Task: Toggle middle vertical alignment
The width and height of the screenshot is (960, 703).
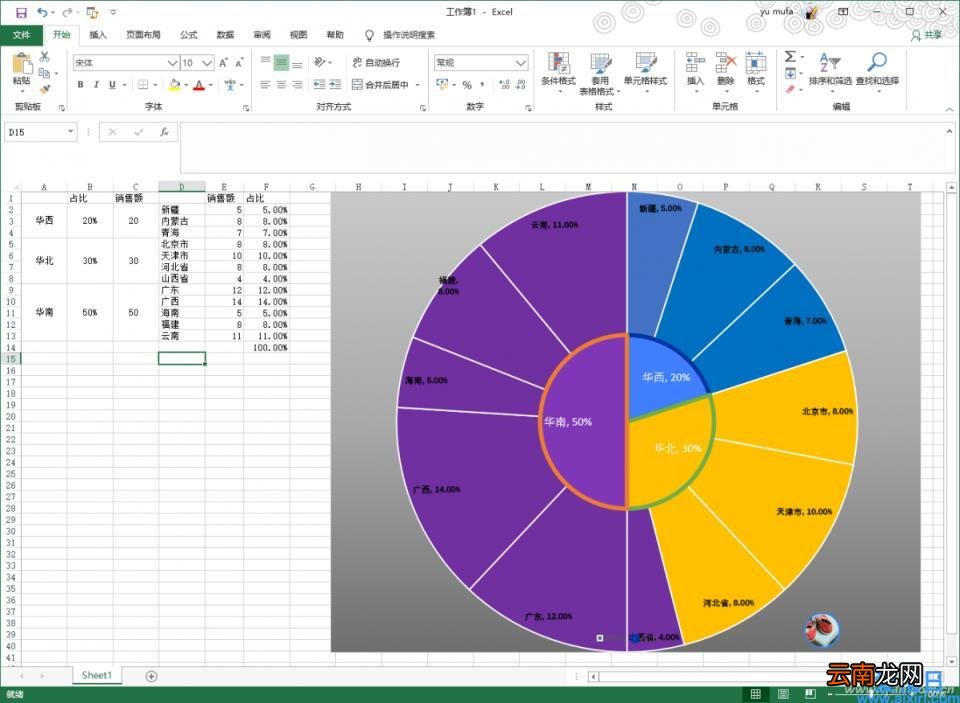Action: pos(281,62)
